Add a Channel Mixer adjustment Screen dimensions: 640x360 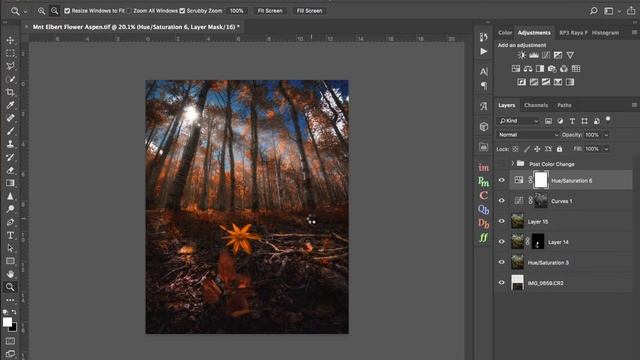(564, 69)
